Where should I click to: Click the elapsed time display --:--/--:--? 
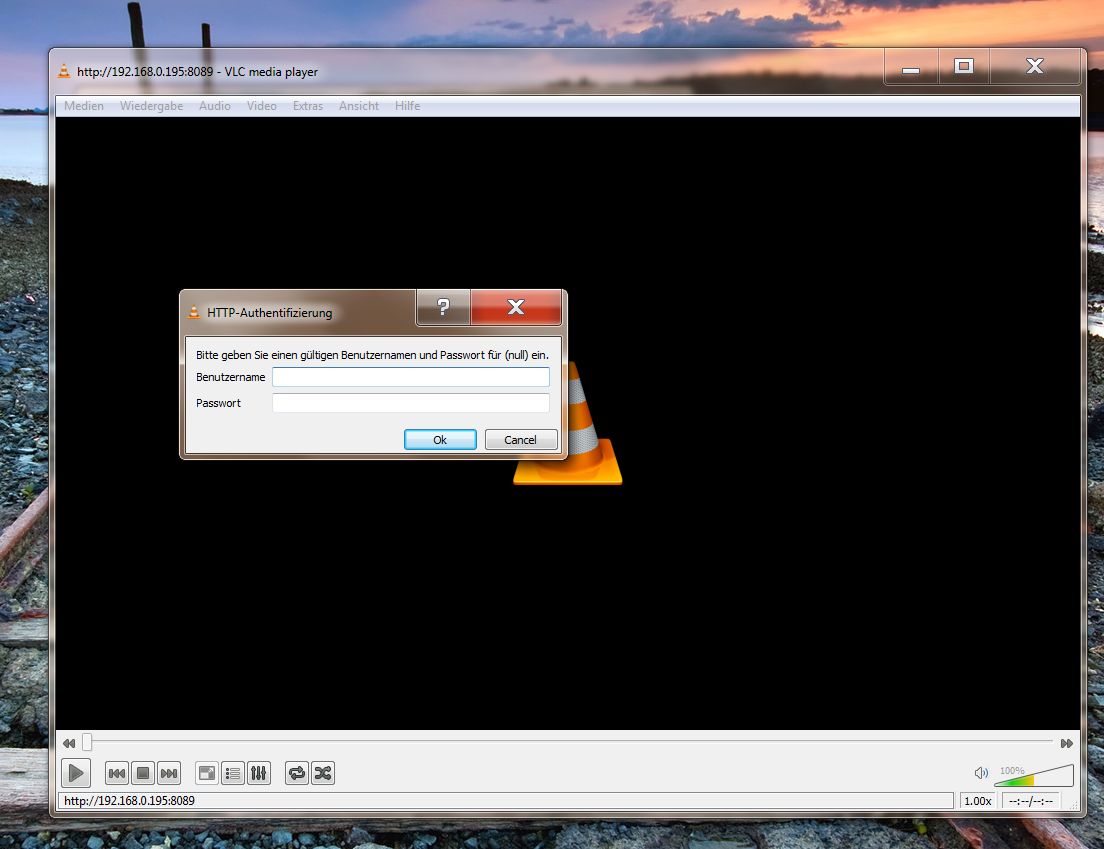(1031, 801)
